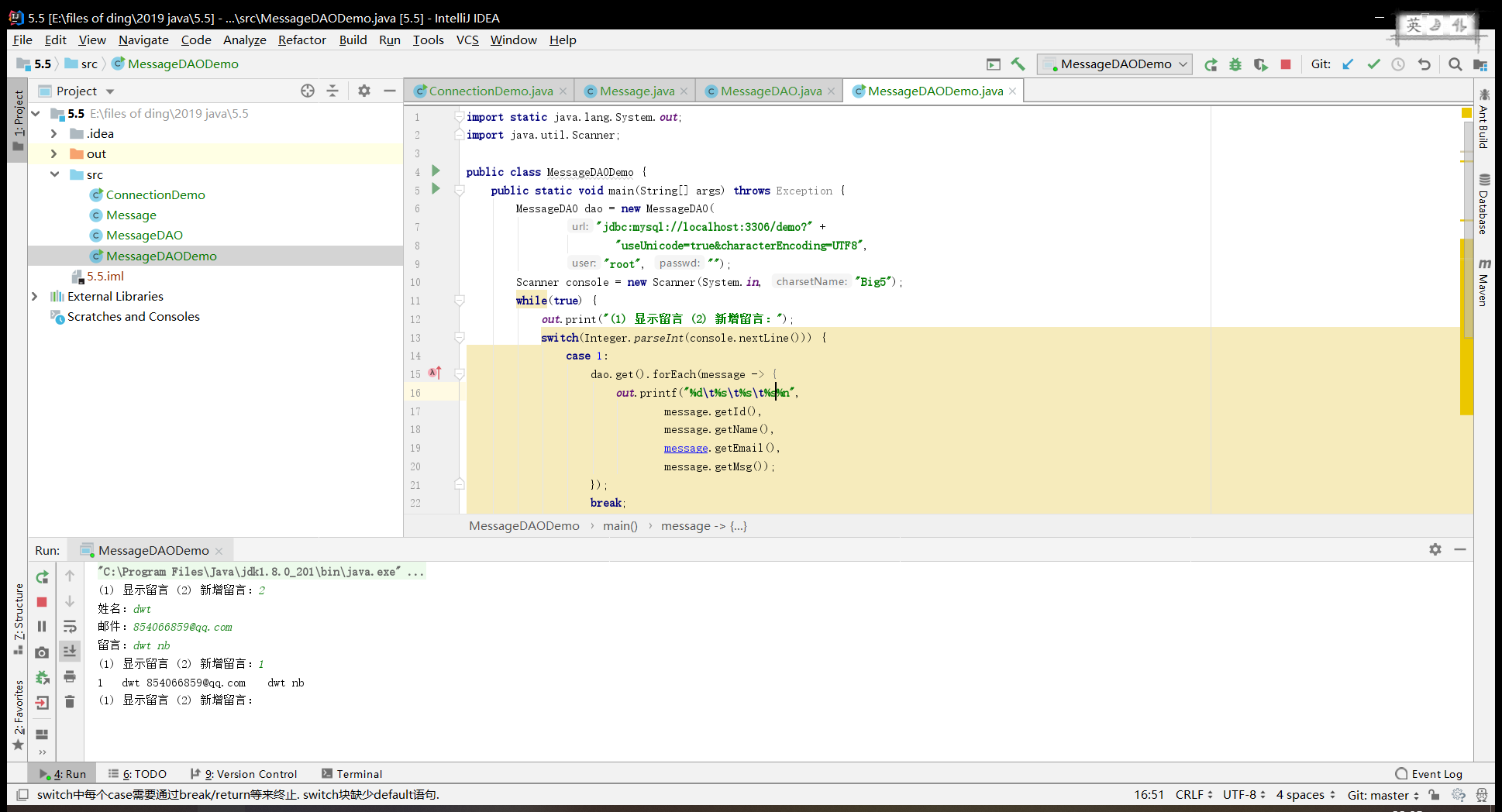Click the yellow inspection indicator square
Viewport: 1502px width, 812px height.
tap(1466, 113)
